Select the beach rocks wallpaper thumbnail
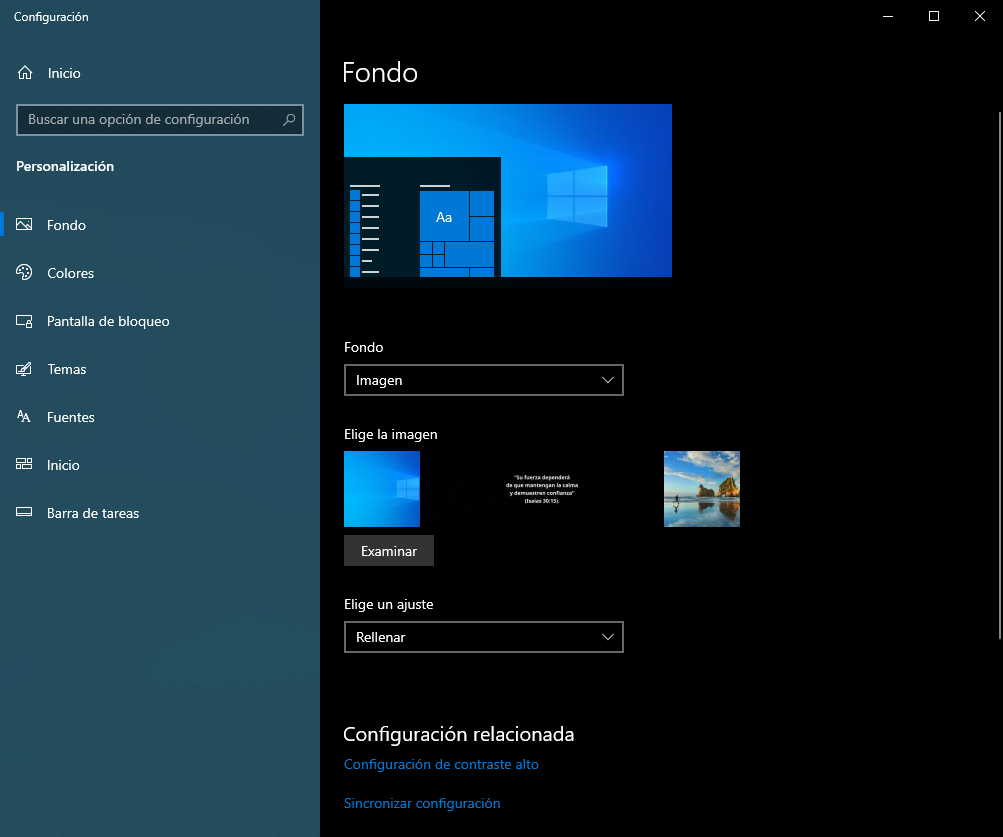Screen dimensions: 1003x837 click(x=702, y=489)
